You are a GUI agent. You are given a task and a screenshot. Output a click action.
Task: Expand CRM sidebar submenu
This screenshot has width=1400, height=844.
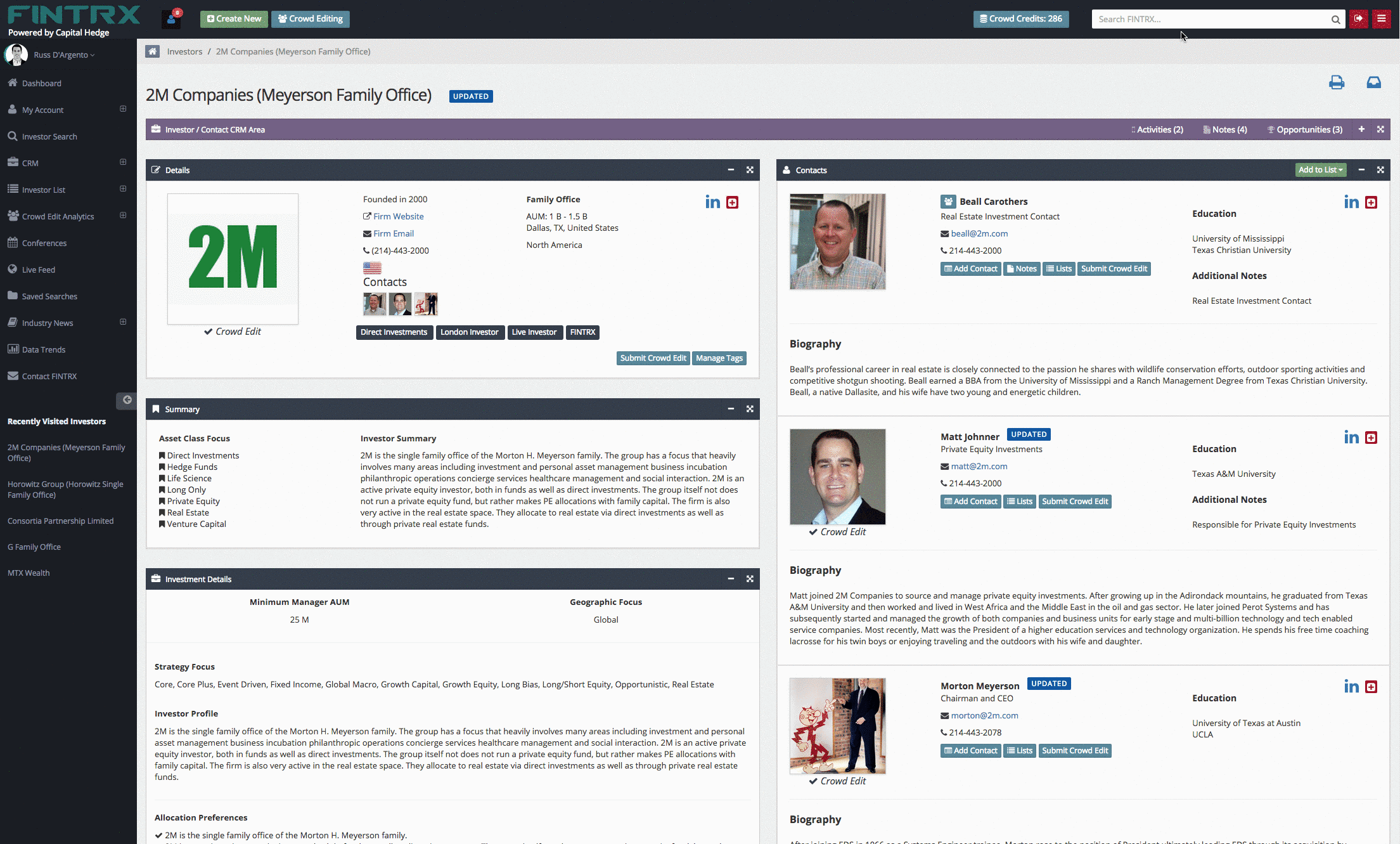pos(123,162)
